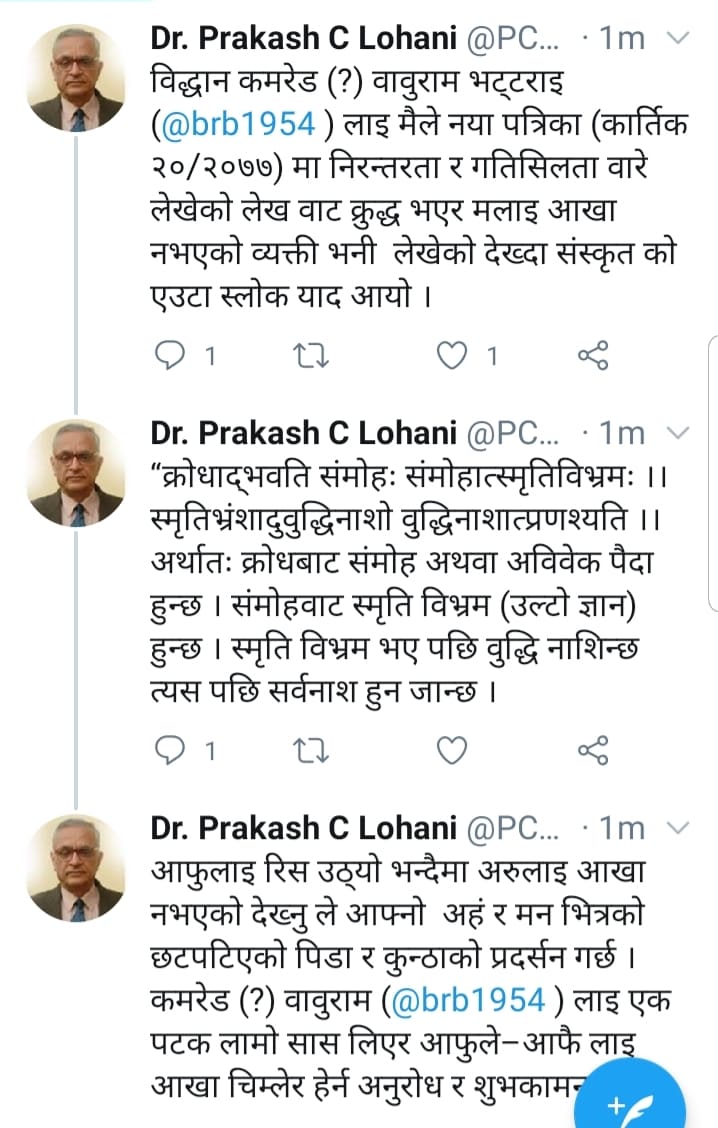Like the Sanskrit shloka tweet
Image resolution: width=718 pixels, height=1128 pixels.
[455, 750]
